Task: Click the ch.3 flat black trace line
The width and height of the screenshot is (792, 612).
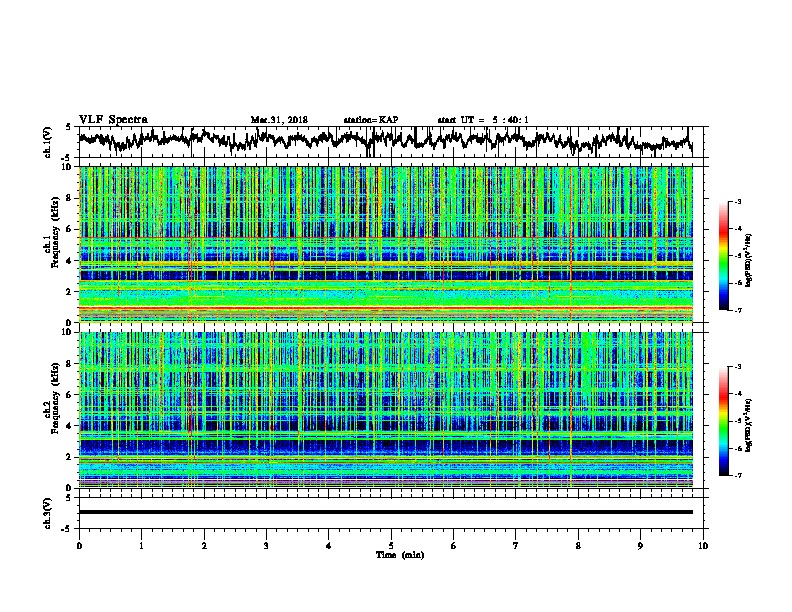Action: point(386,512)
